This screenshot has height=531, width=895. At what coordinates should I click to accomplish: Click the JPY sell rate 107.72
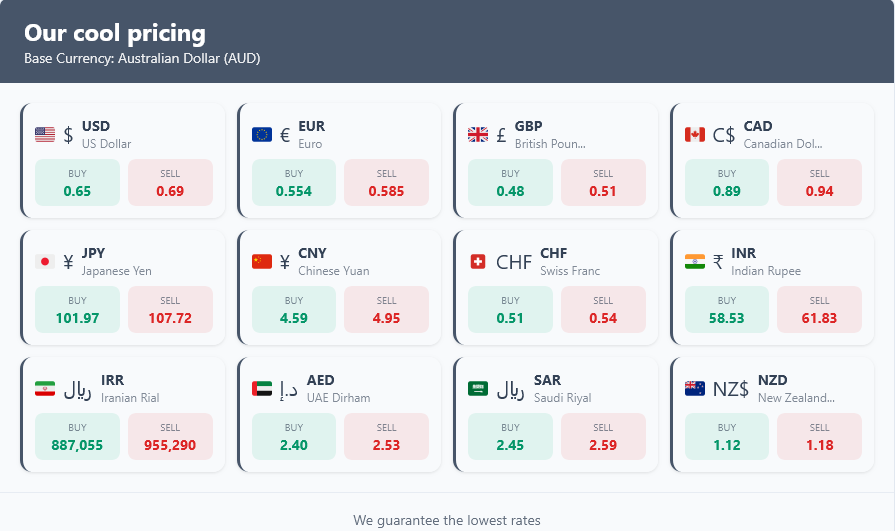[x=170, y=318]
